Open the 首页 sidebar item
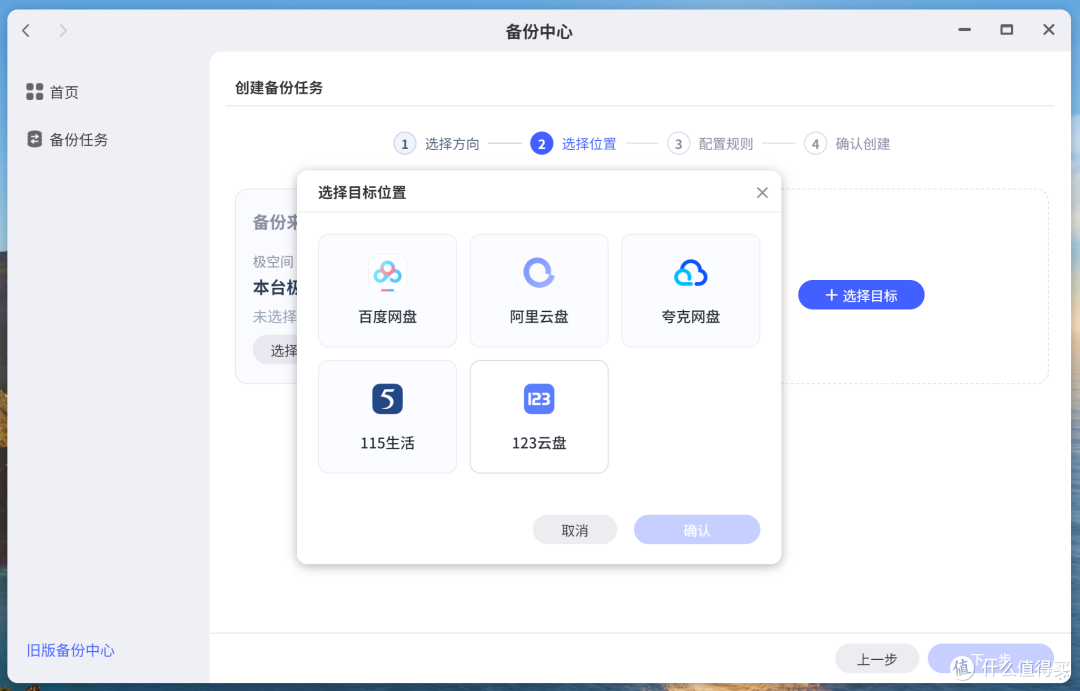This screenshot has width=1080, height=691. click(x=52, y=92)
